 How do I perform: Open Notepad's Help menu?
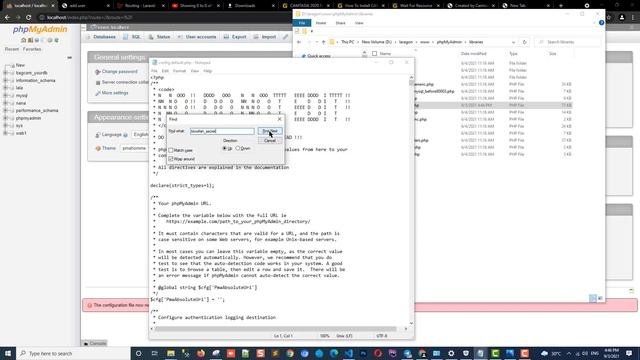point(208,71)
